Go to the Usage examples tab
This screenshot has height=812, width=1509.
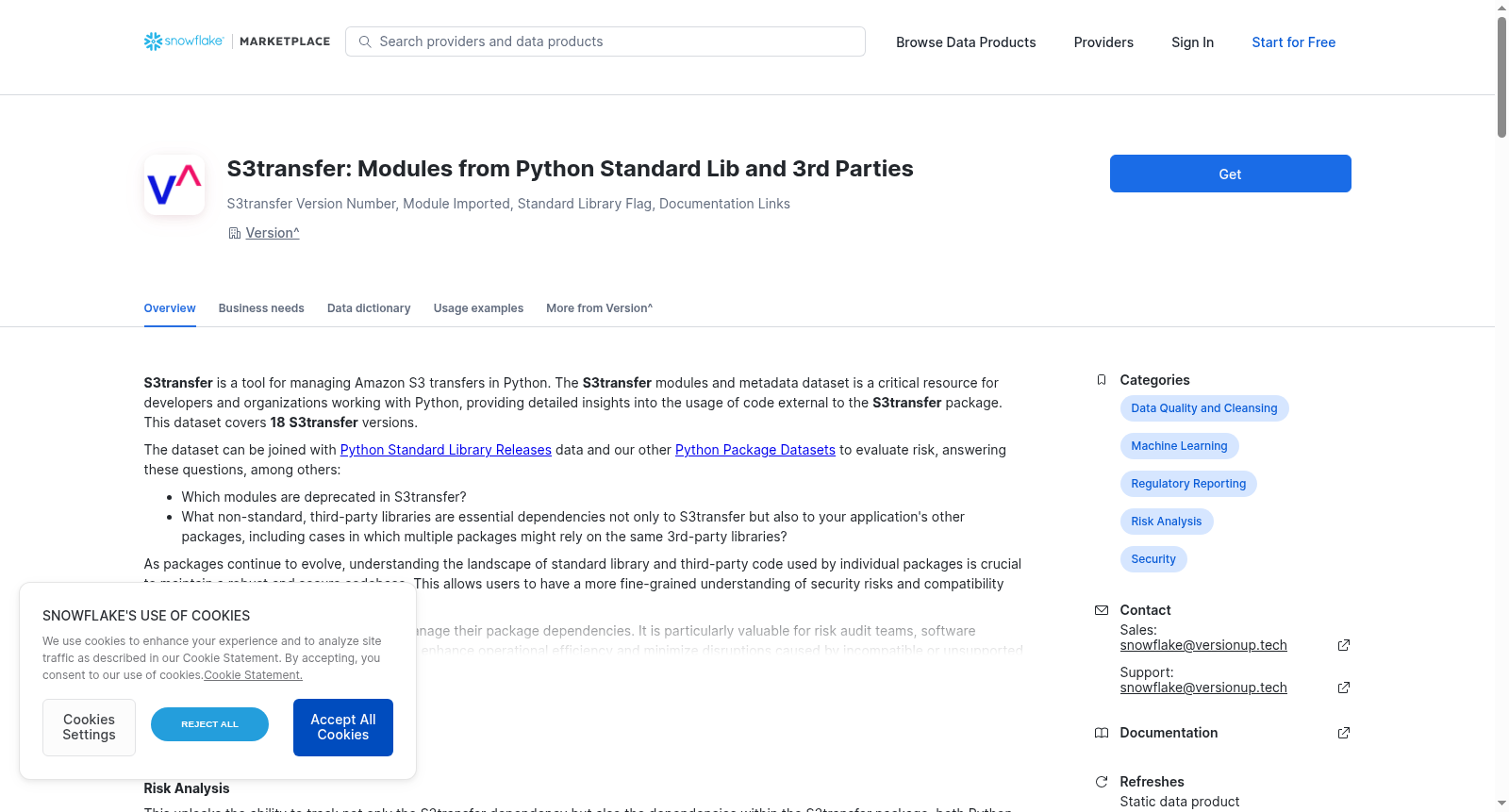click(x=478, y=308)
